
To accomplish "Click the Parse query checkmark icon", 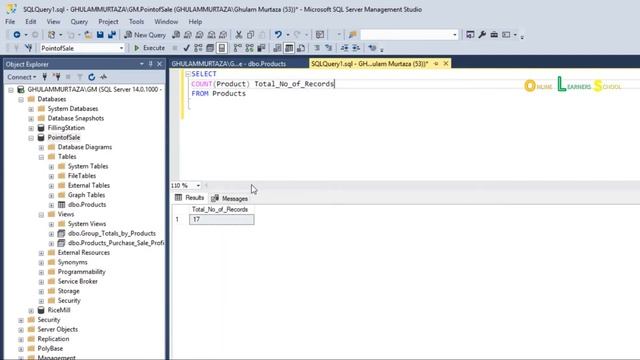I will (187, 48).
